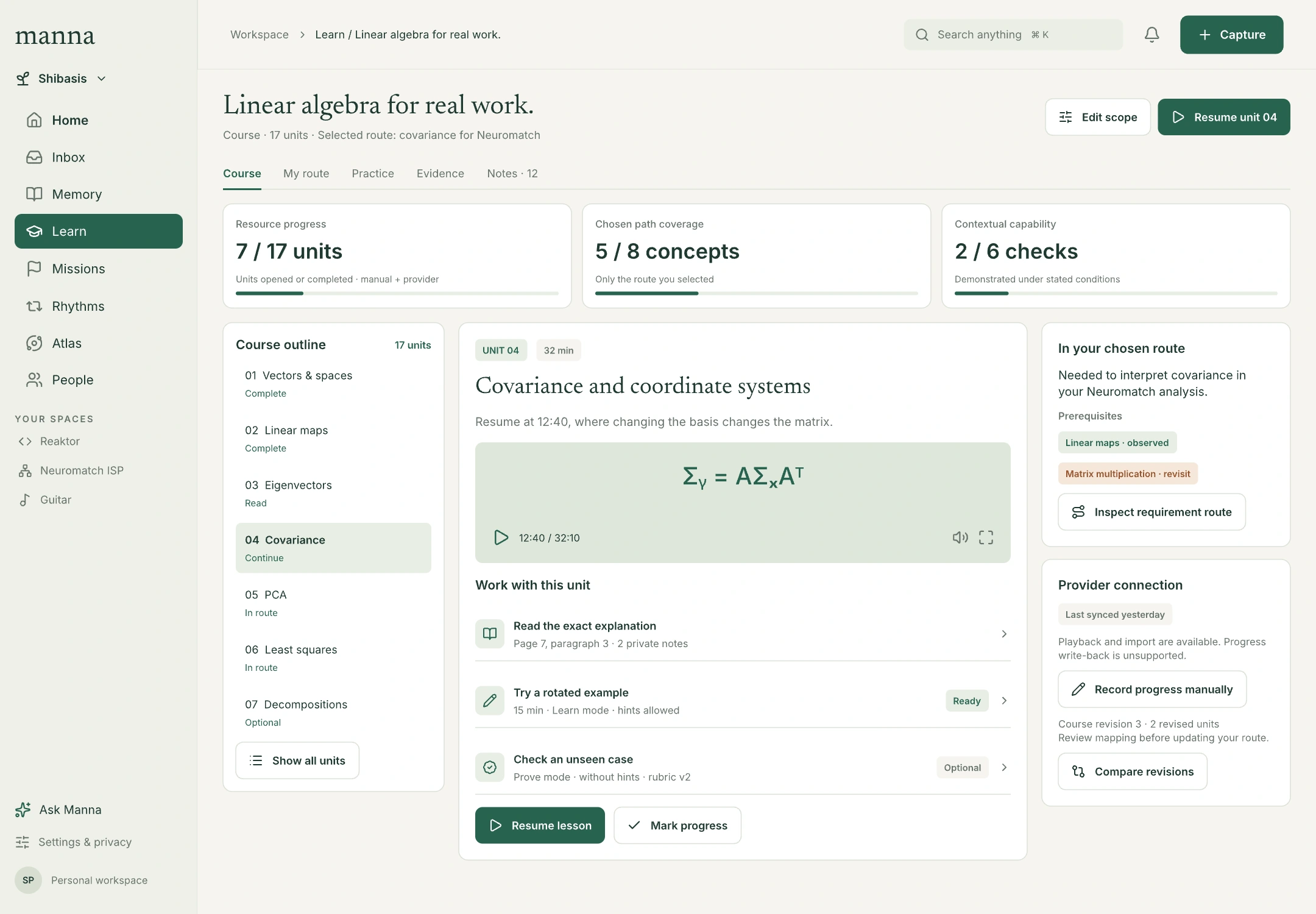Go to Inbox in the sidebar
The image size is (1316, 914).
[x=99, y=157]
